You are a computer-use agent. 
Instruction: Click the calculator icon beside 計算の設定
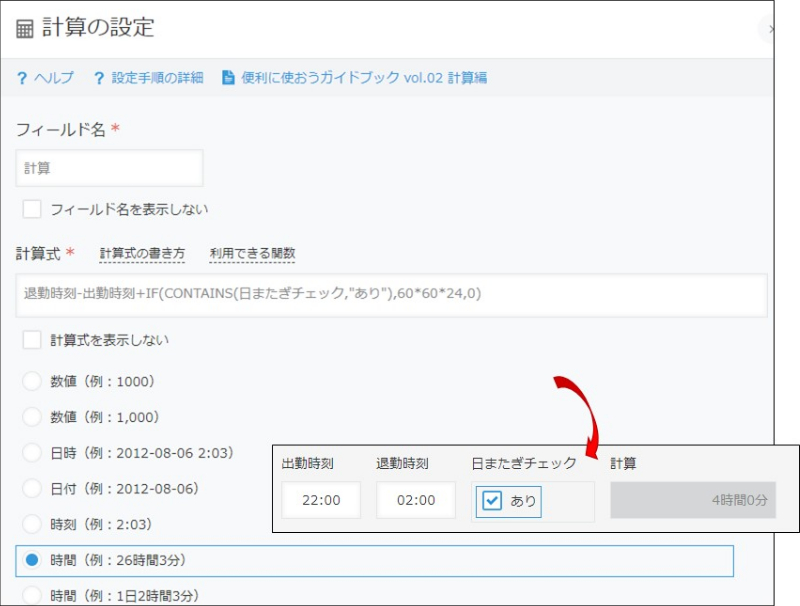pyautogui.click(x=24, y=29)
